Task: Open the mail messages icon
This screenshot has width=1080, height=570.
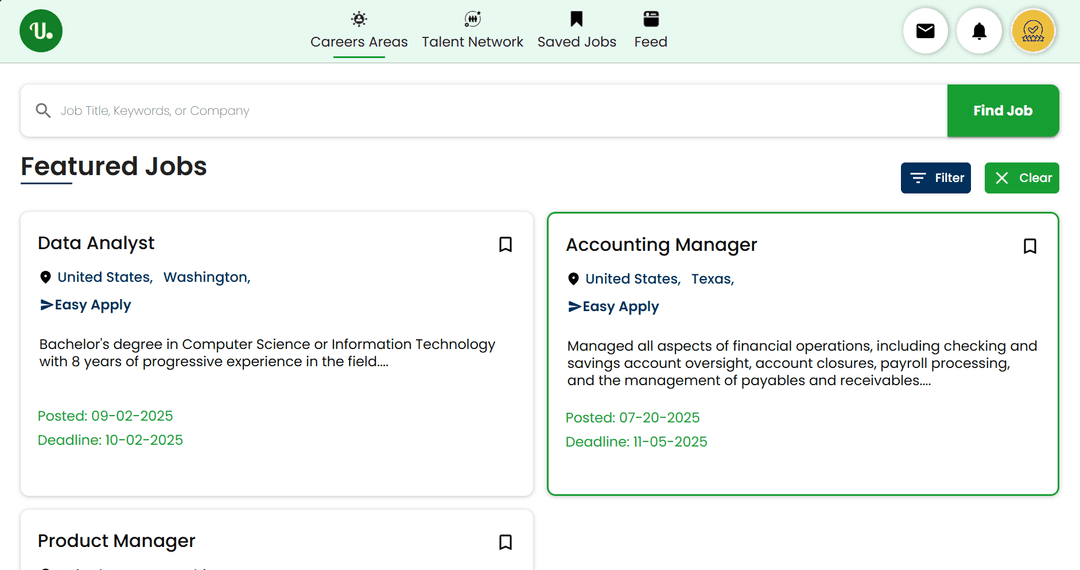Action: click(x=925, y=31)
